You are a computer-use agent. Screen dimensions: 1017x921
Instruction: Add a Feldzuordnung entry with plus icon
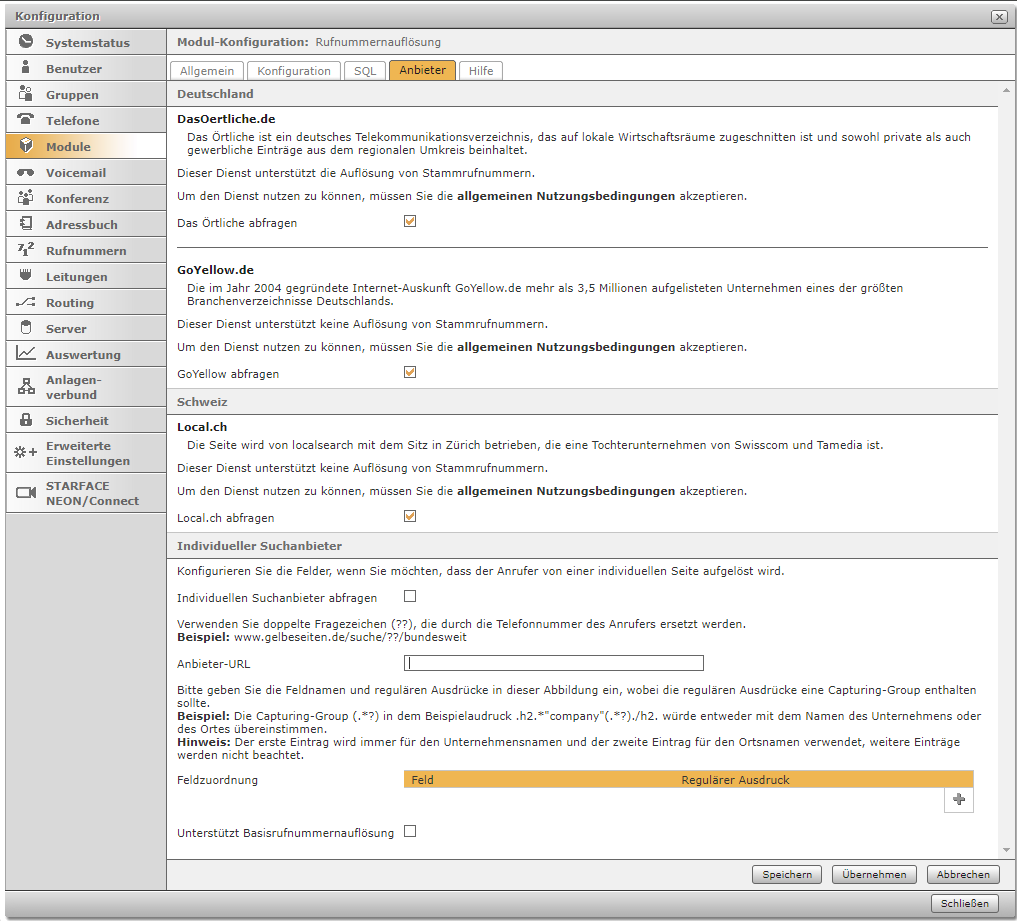pyautogui.click(x=959, y=799)
